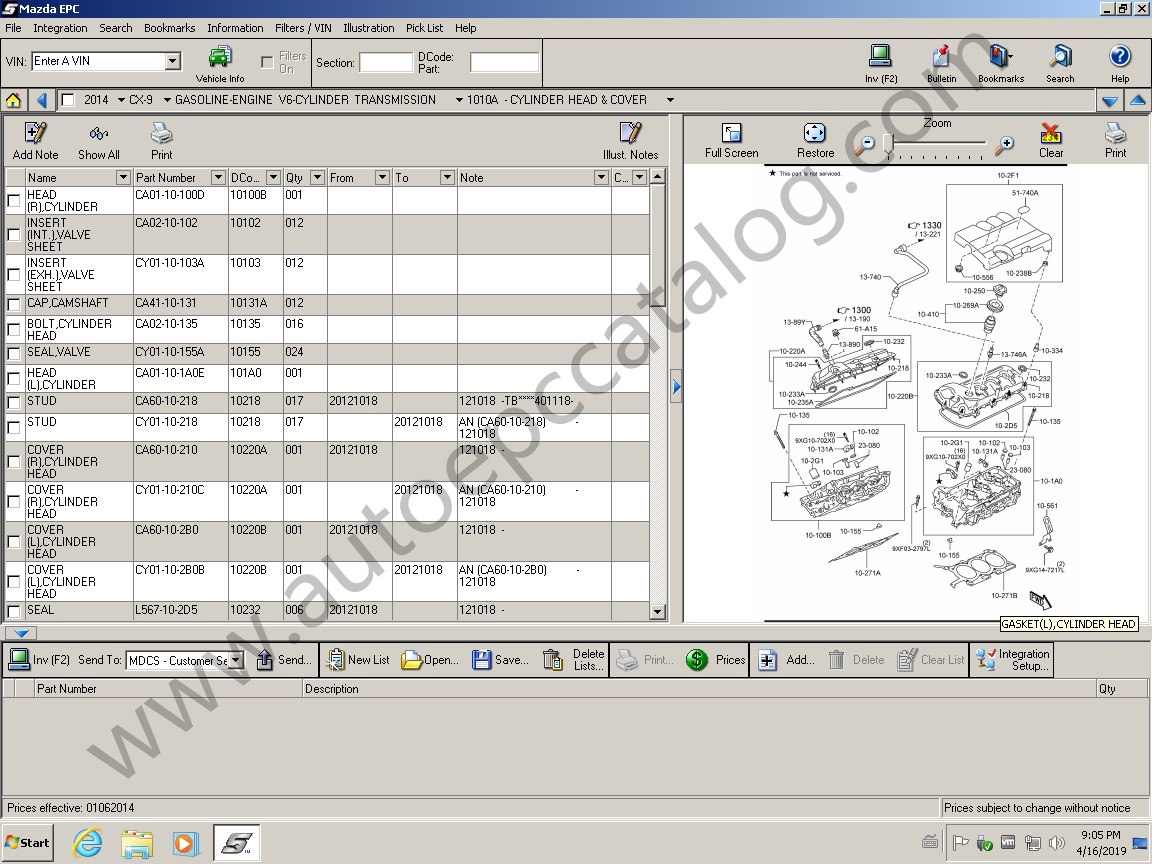Image resolution: width=1152 pixels, height=864 pixels.
Task: Click parts list scrollbar down arrow
Action: tap(658, 611)
